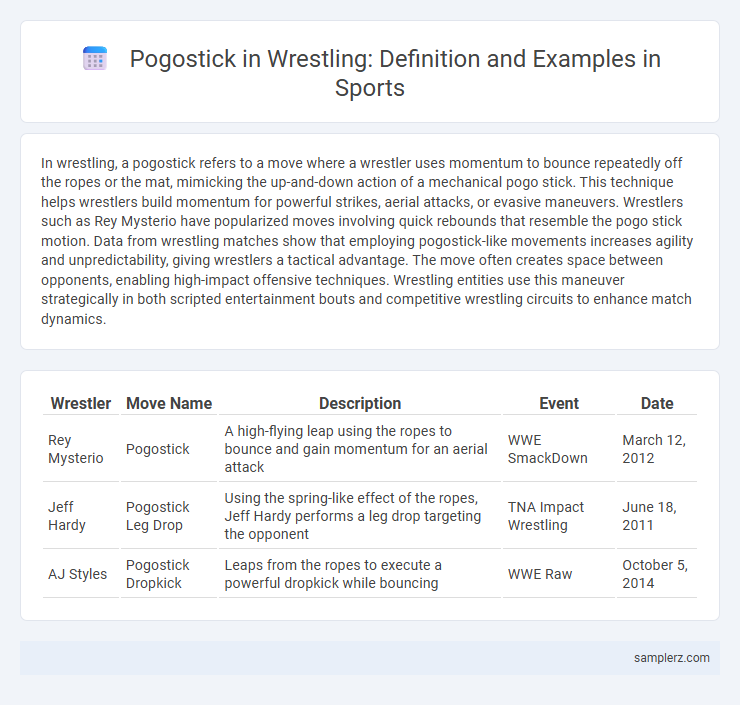This screenshot has width=740, height=705.
Task: Click the 'Pogostick Leg Drop' cell
Action: tap(169, 516)
